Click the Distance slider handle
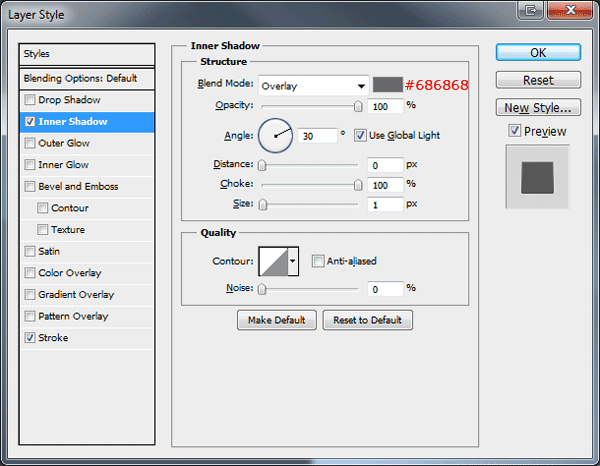The height and width of the screenshot is (466, 600). (x=262, y=165)
